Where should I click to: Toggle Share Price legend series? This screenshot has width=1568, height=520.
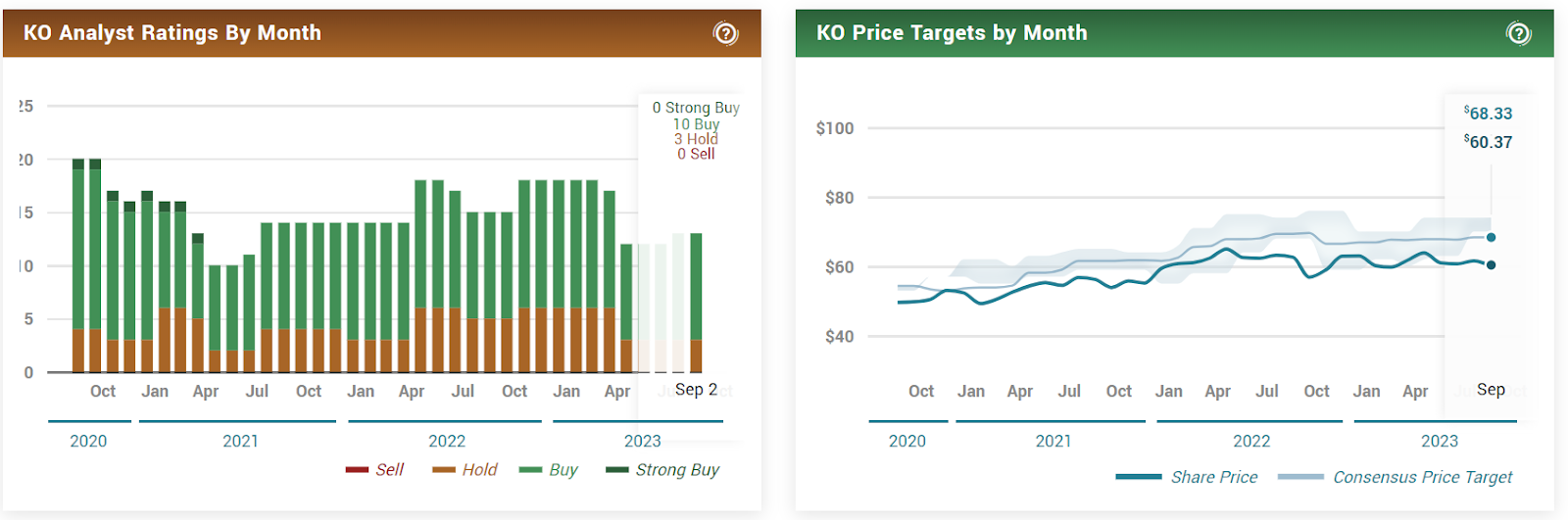(x=1187, y=477)
